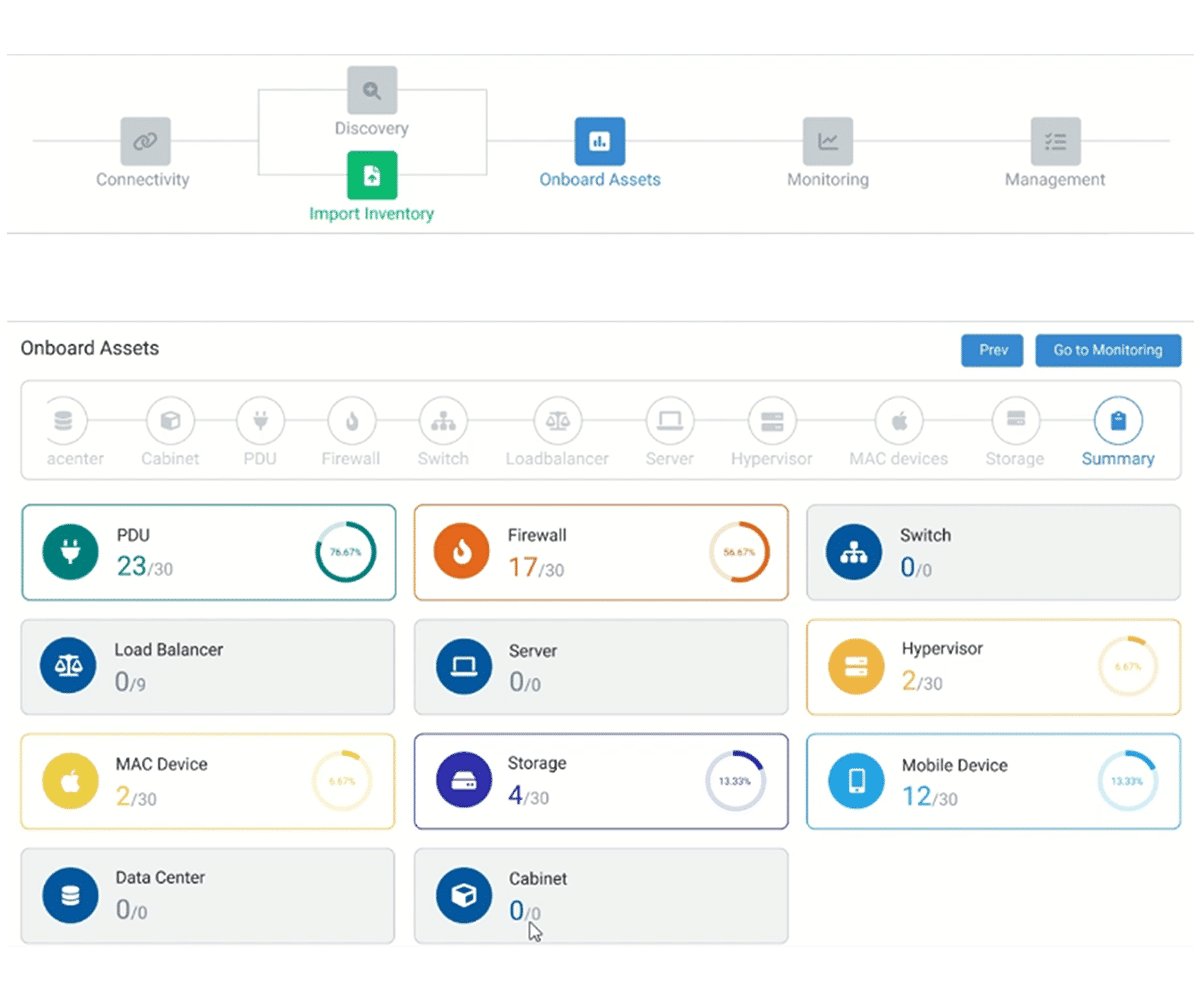Open the Monitoring chart step icon
This screenshot has height=1000, width=1200.
[827, 142]
